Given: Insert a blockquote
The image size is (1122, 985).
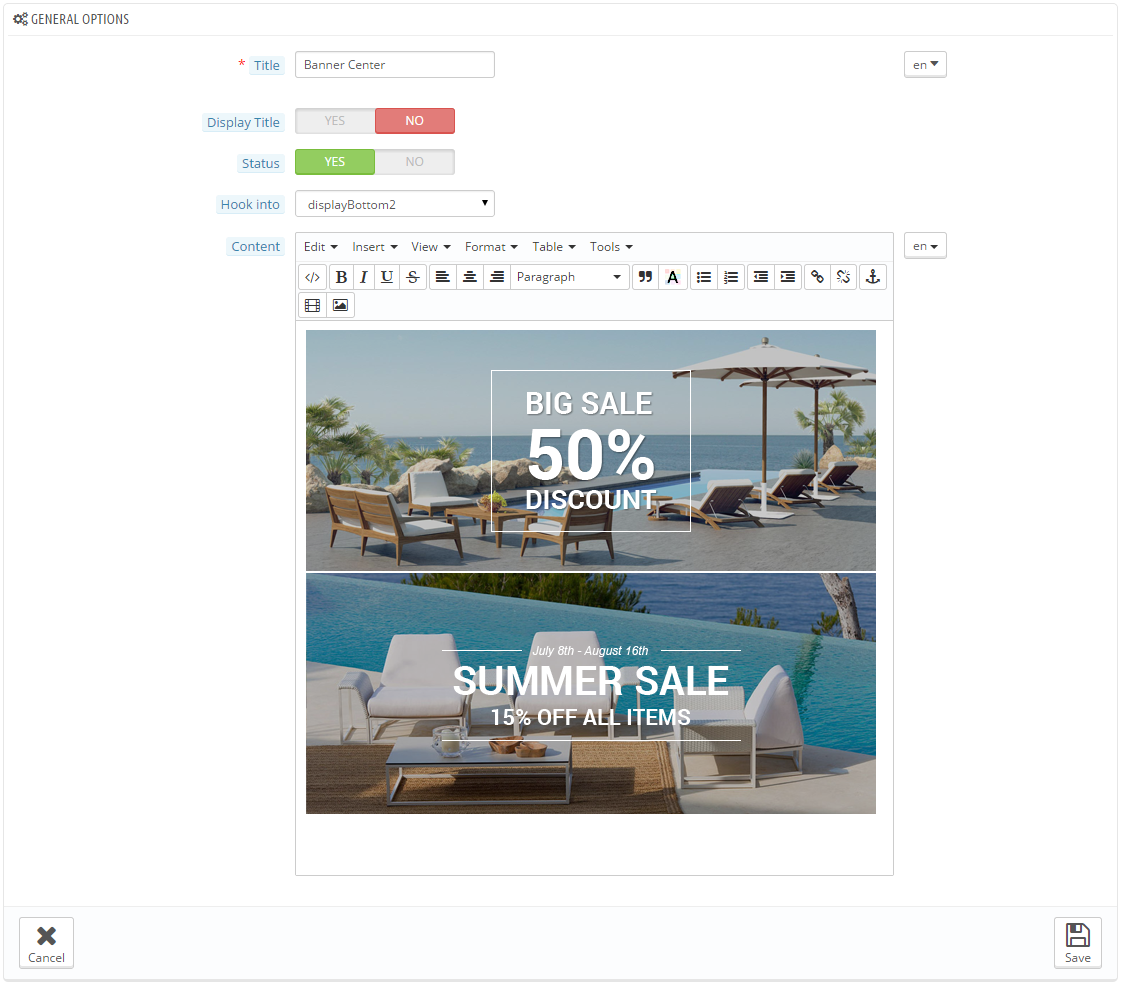Looking at the screenshot, I should click(x=645, y=278).
